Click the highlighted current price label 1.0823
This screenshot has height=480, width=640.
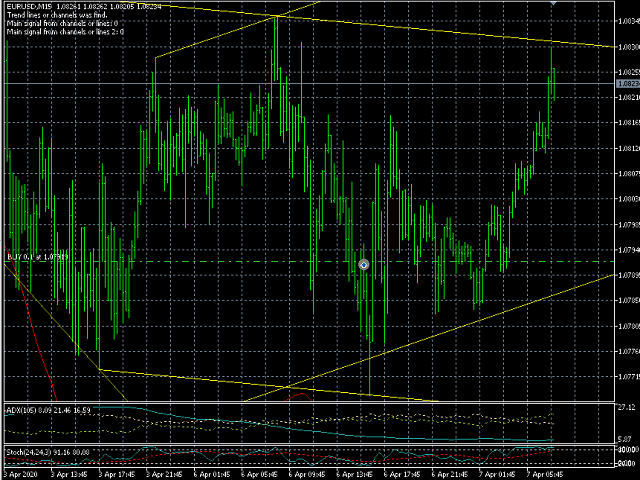click(628, 84)
